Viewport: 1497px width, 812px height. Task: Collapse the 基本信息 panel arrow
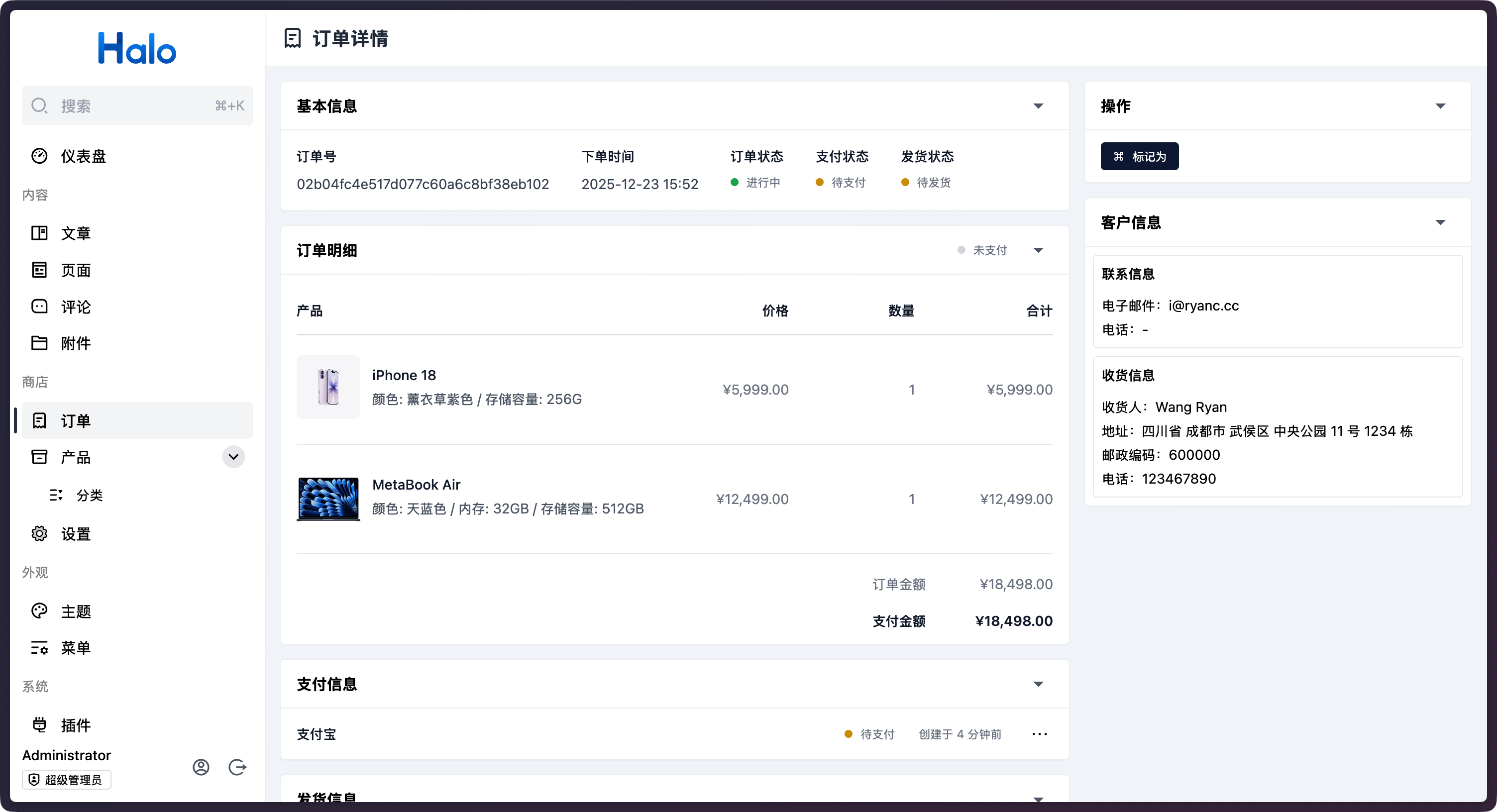tap(1038, 106)
